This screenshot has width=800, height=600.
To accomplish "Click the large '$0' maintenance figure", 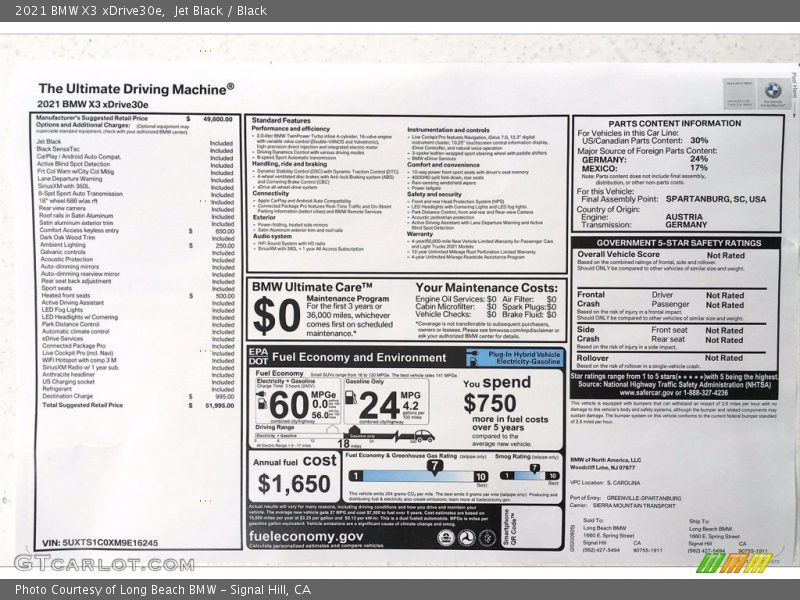I will point(277,315).
